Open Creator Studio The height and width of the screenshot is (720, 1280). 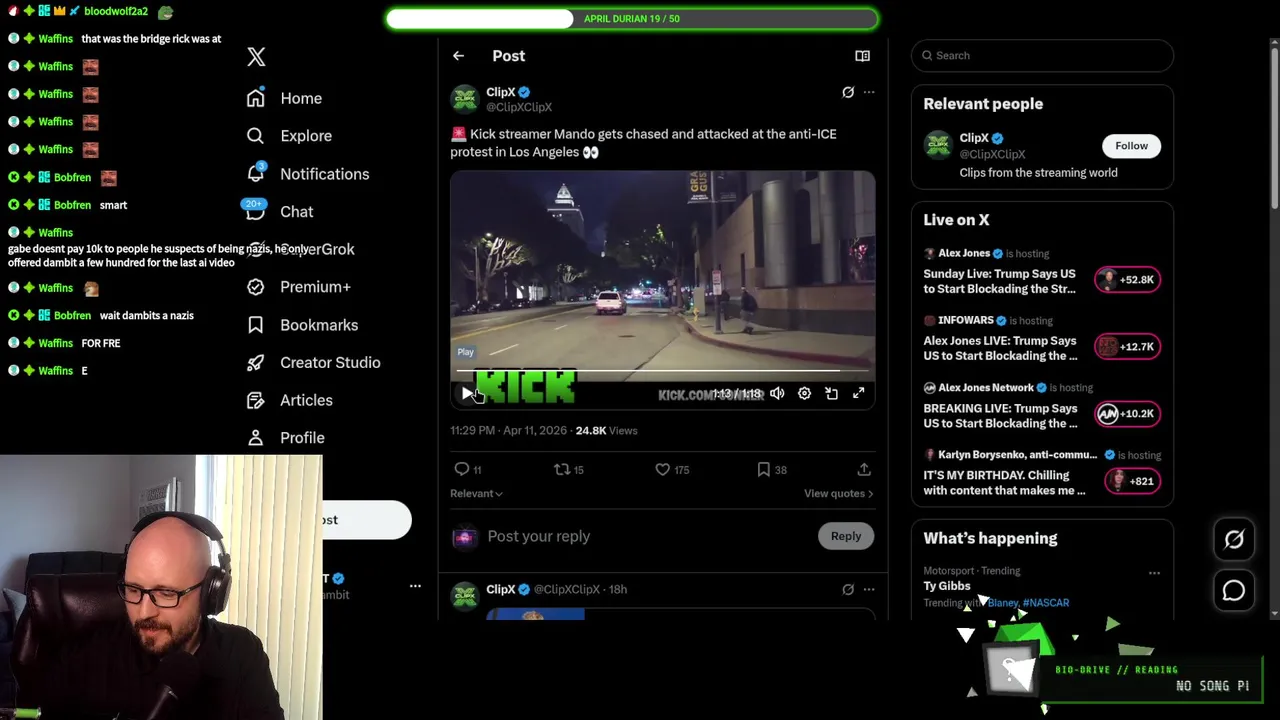pos(313,363)
